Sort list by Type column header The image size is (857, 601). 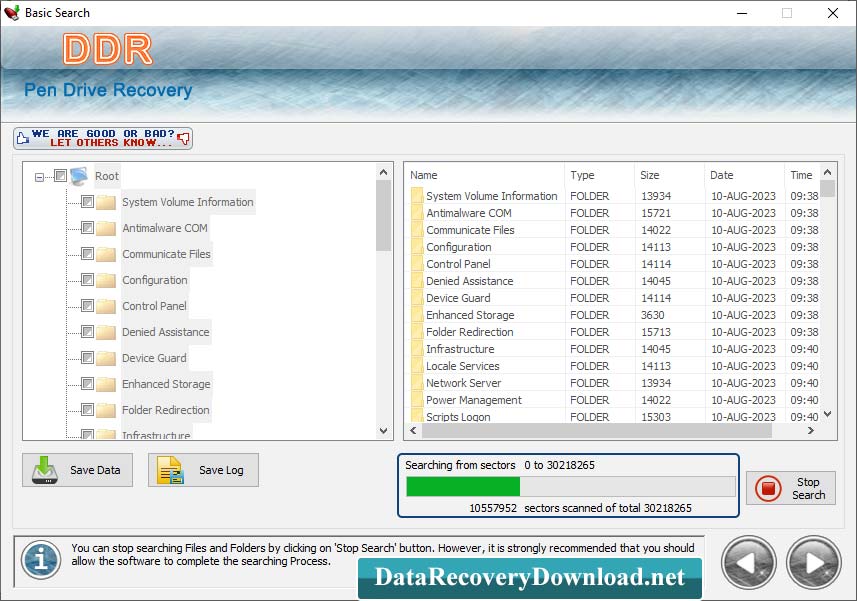click(600, 175)
